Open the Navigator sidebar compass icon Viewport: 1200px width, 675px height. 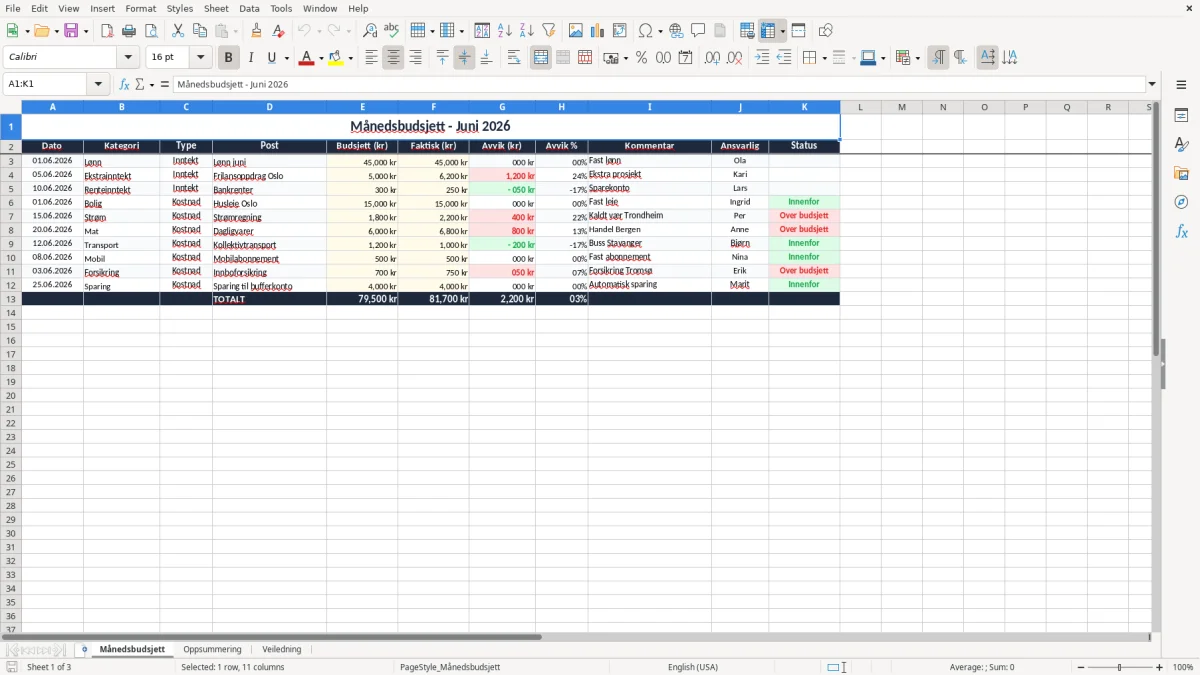pos(1181,202)
